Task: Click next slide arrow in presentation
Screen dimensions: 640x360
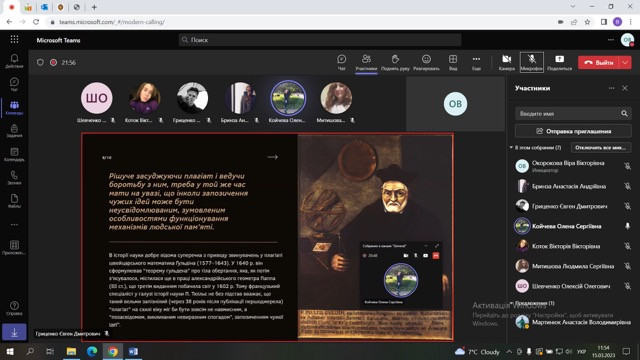Action: [x=273, y=157]
